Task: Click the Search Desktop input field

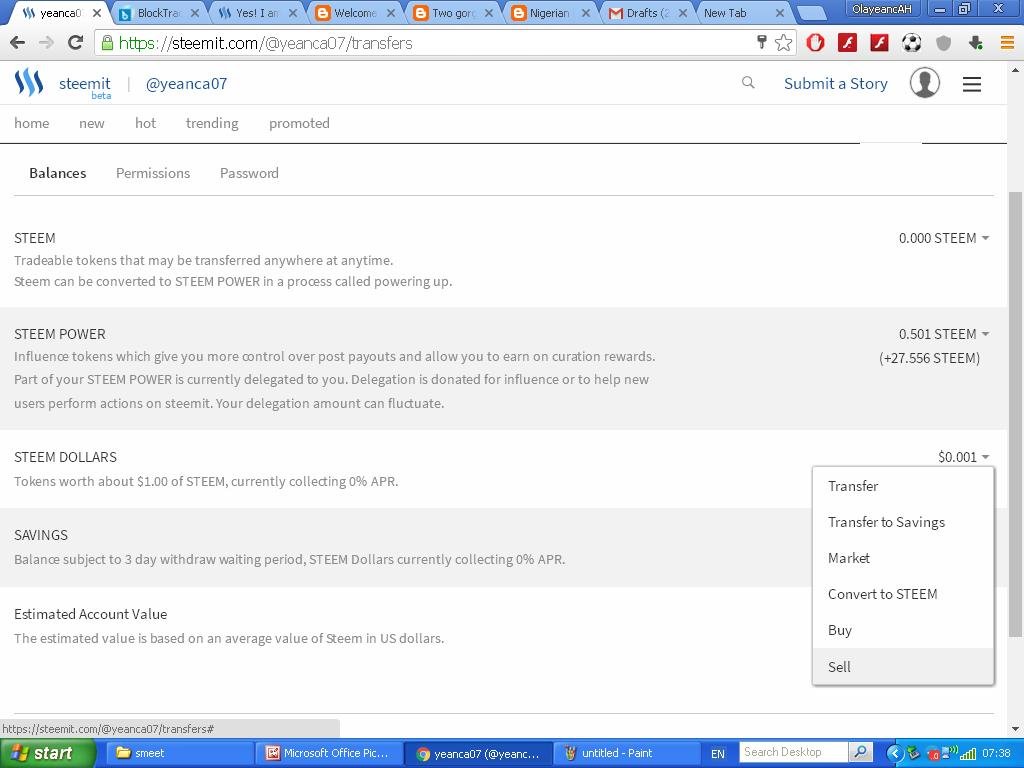Action: point(793,752)
